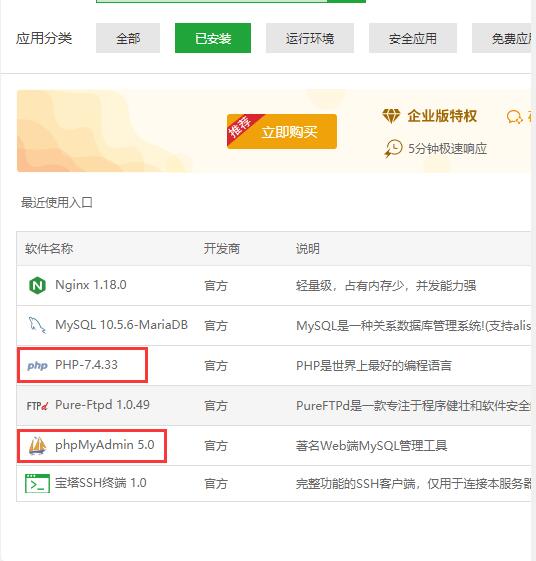Click the clock icon beside 5分钟极速响应
The height and width of the screenshot is (561, 536).
(x=393, y=148)
